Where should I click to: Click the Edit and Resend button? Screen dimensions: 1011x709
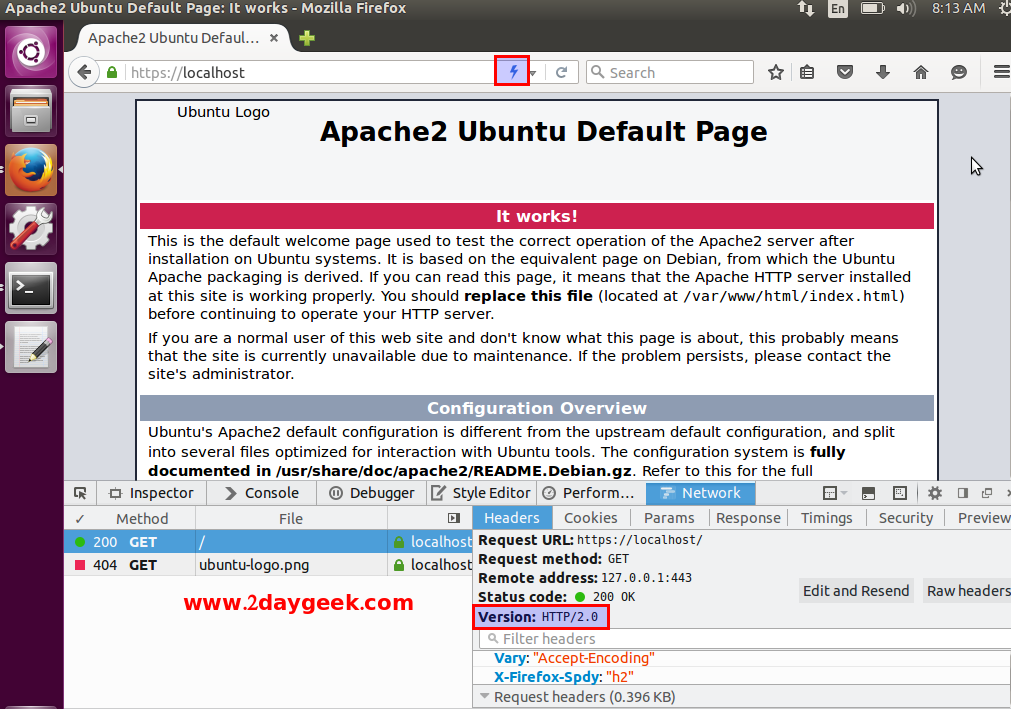click(856, 590)
